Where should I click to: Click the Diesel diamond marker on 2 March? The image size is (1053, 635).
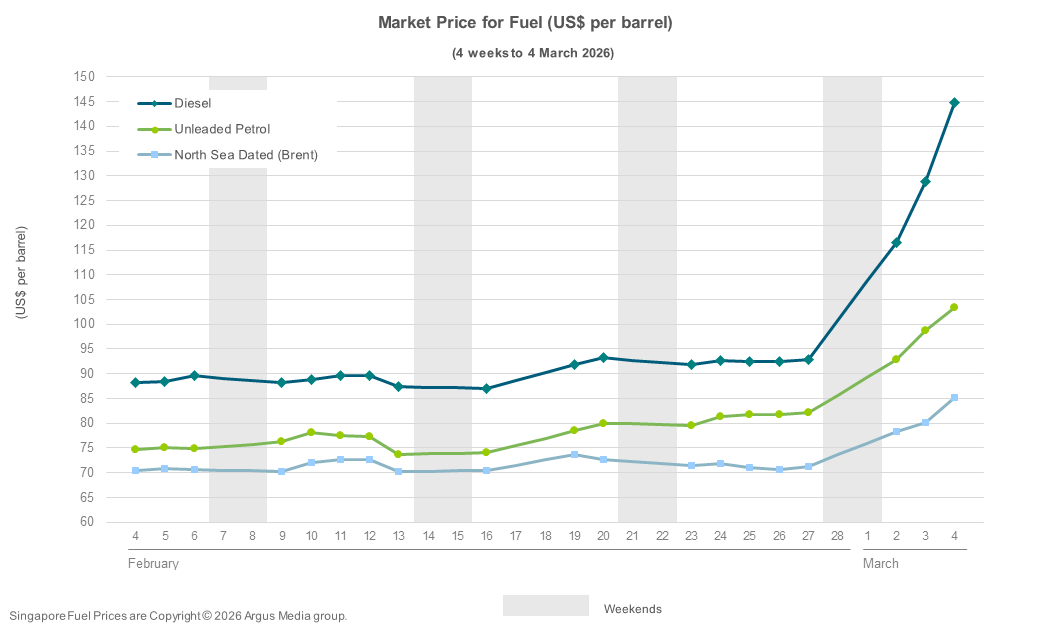tap(896, 242)
